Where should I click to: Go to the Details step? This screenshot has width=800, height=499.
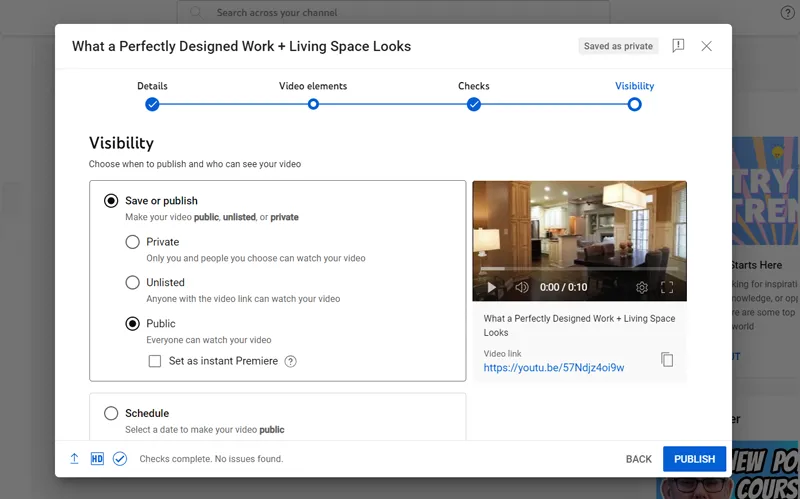click(152, 104)
